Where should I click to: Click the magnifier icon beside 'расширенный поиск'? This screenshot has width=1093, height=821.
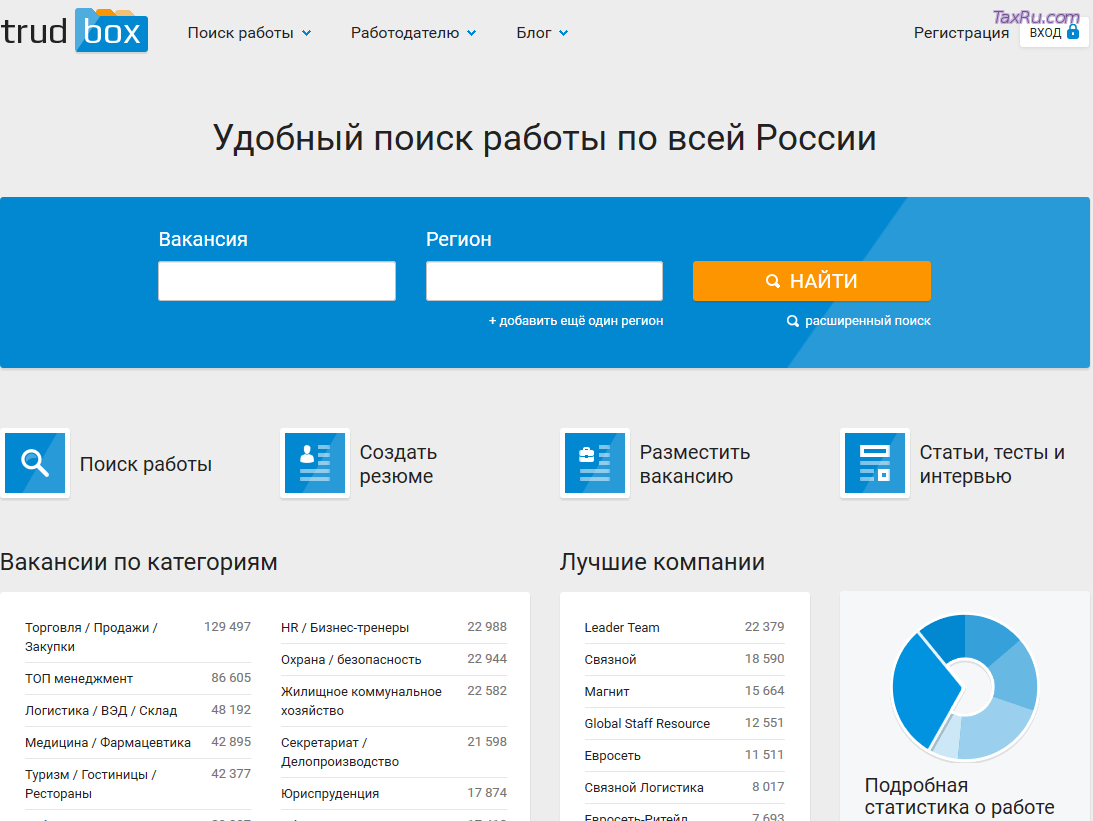click(793, 321)
